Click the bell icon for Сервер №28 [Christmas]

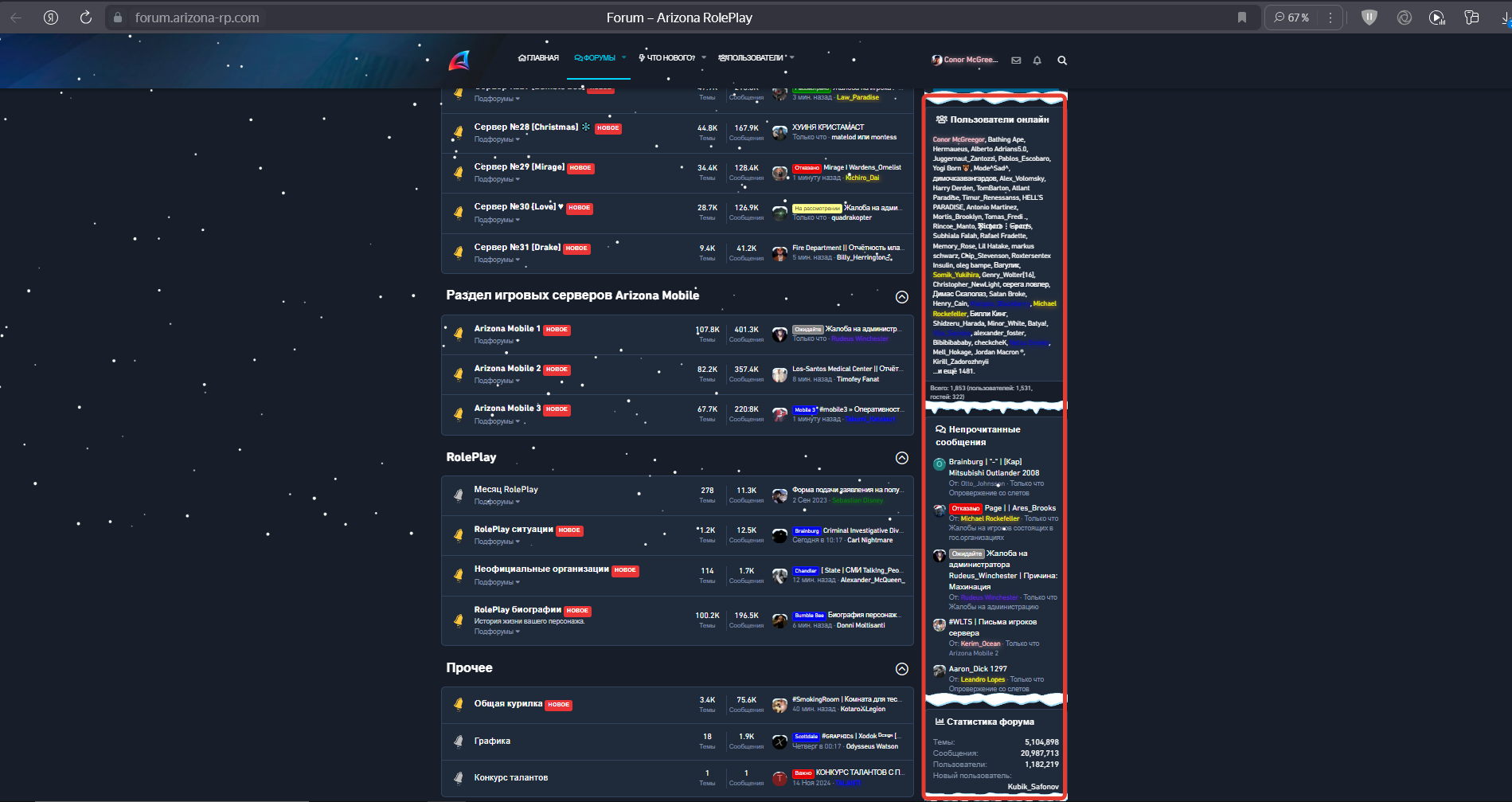[459, 132]
